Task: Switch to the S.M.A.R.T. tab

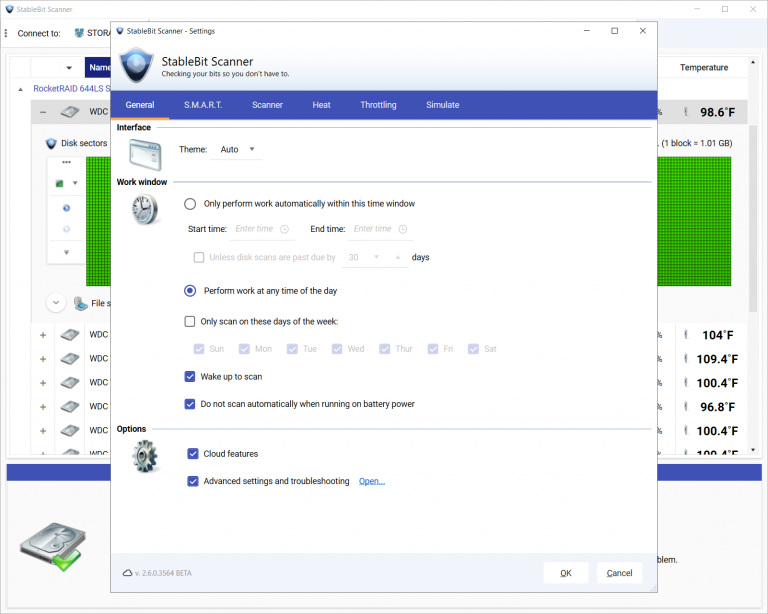Action: 203,105
